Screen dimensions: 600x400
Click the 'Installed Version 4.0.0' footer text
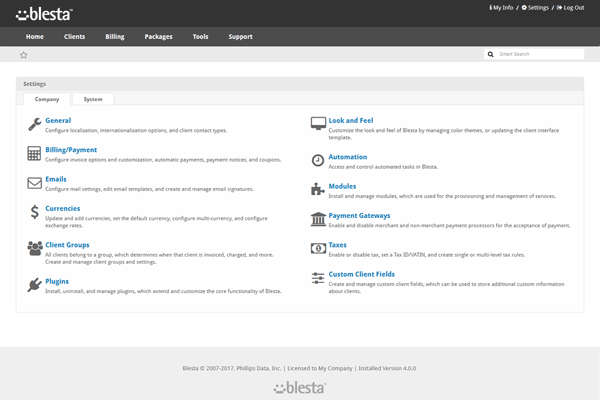[x=387, y=368]
